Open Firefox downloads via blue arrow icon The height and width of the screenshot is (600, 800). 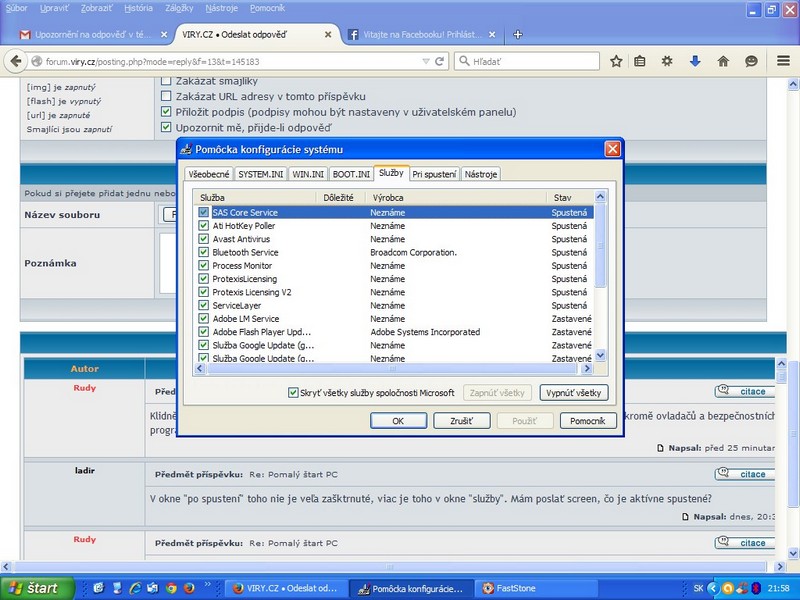[x=695, y=61]
